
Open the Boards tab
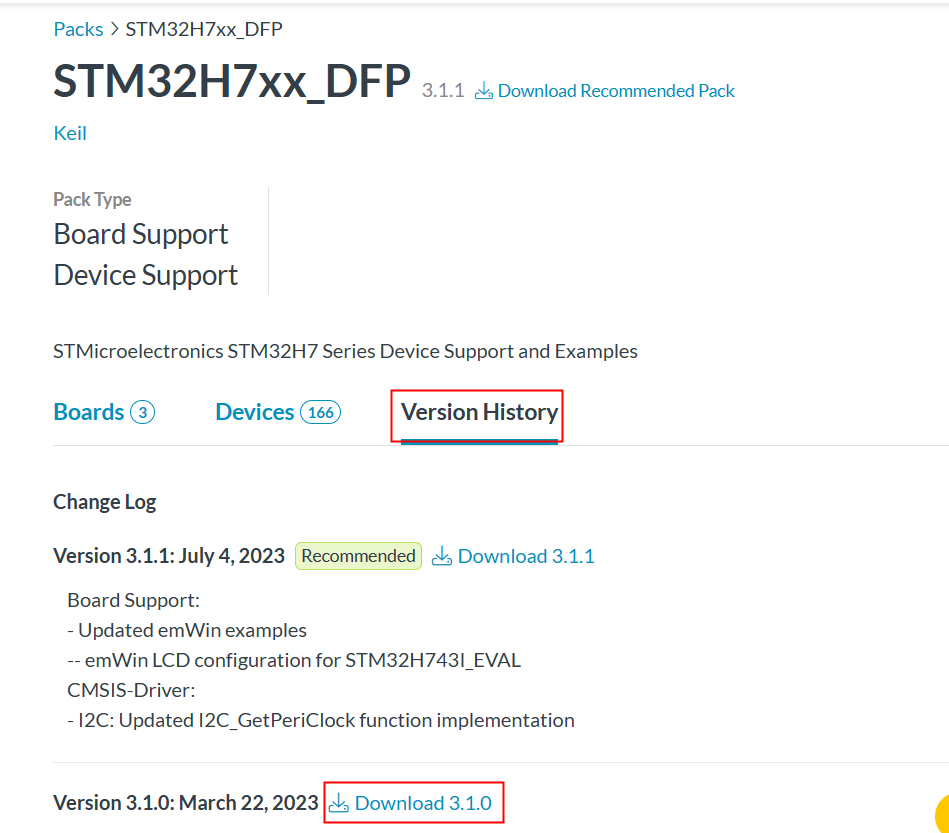89,412
